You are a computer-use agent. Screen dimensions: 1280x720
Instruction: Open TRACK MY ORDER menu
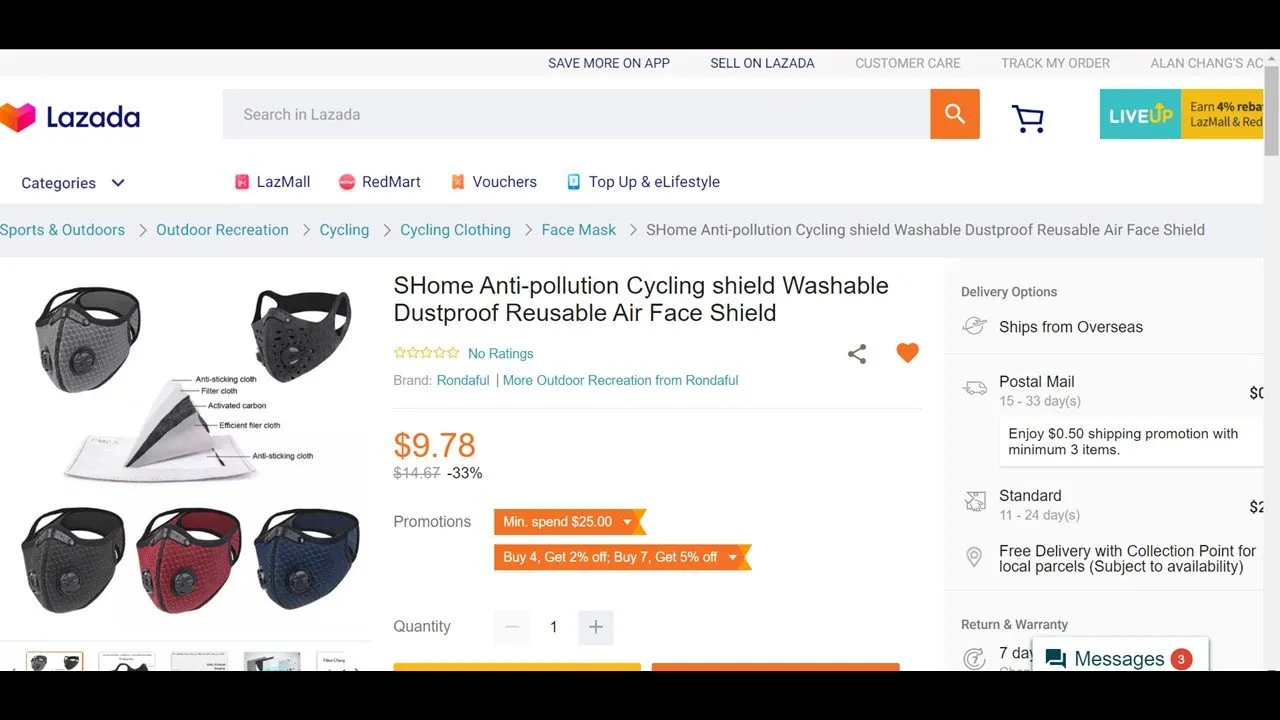pos(1055,63)
